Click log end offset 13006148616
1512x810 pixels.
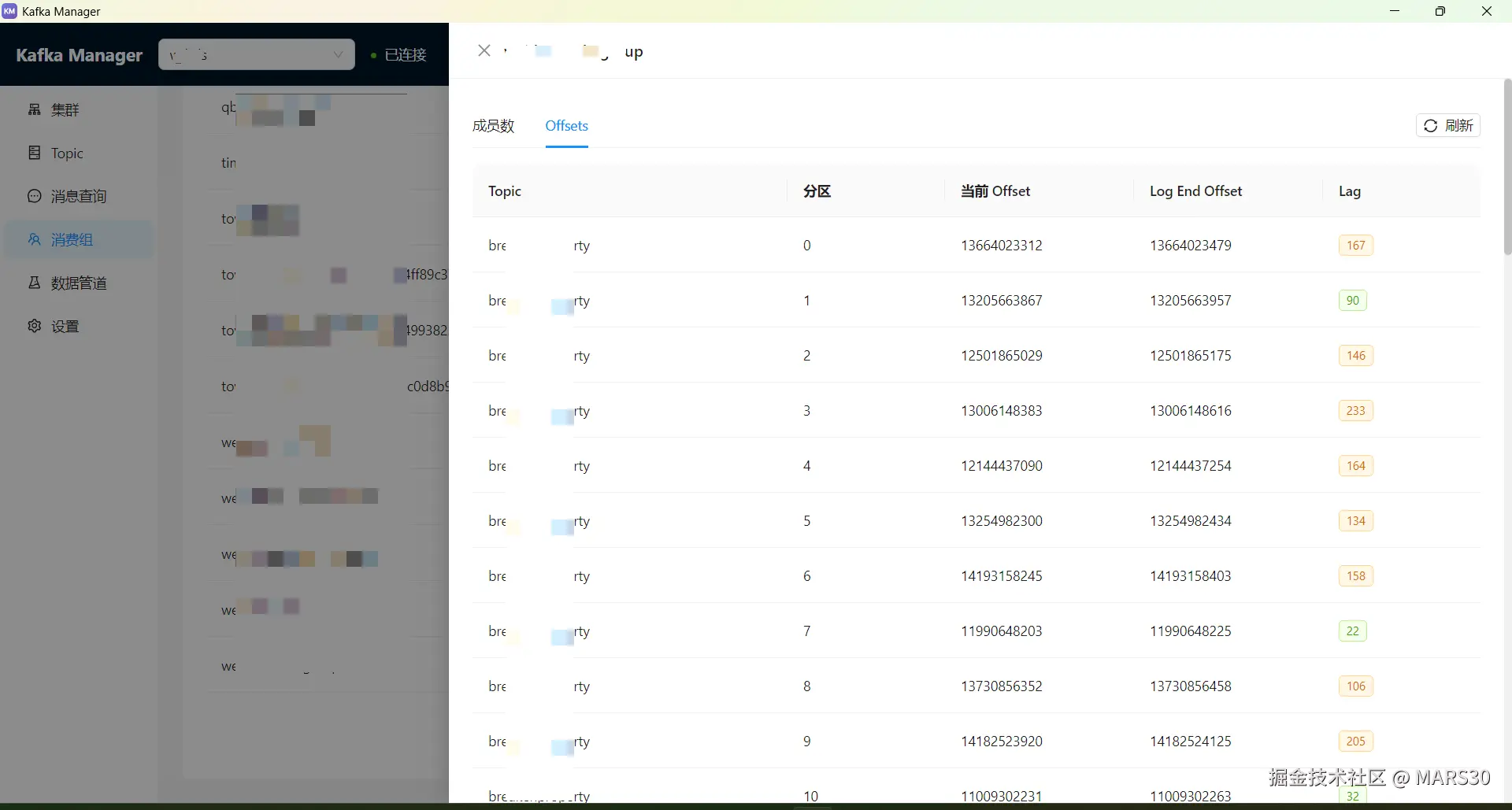pos(1191,411)
